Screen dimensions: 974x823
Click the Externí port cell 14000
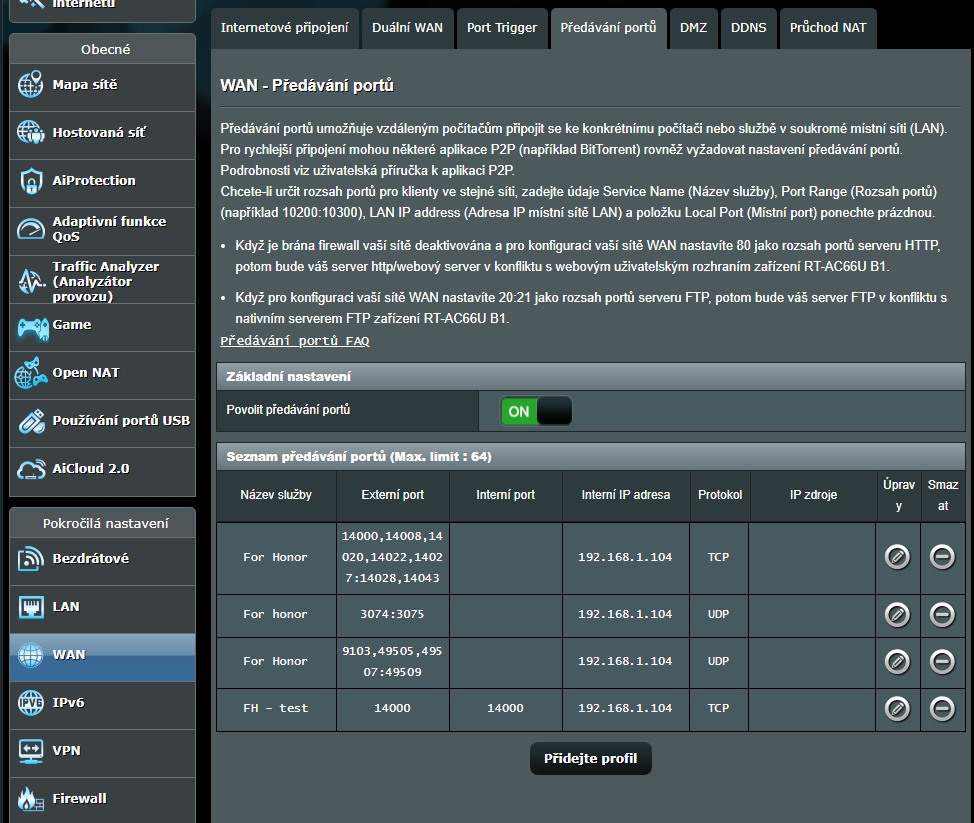point(391,708)
